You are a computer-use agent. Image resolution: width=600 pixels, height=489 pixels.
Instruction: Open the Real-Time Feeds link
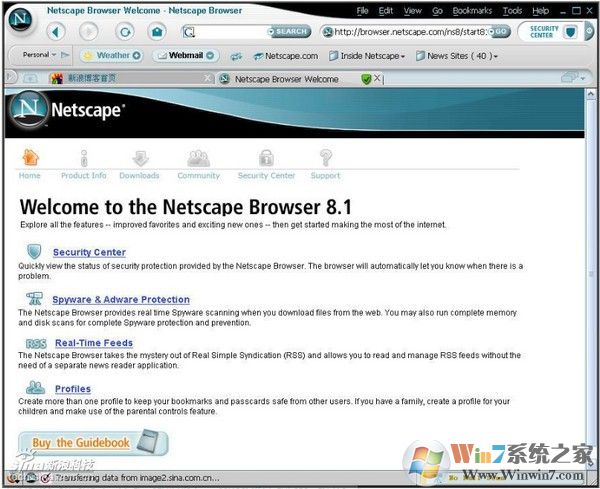tap(94, 343)
